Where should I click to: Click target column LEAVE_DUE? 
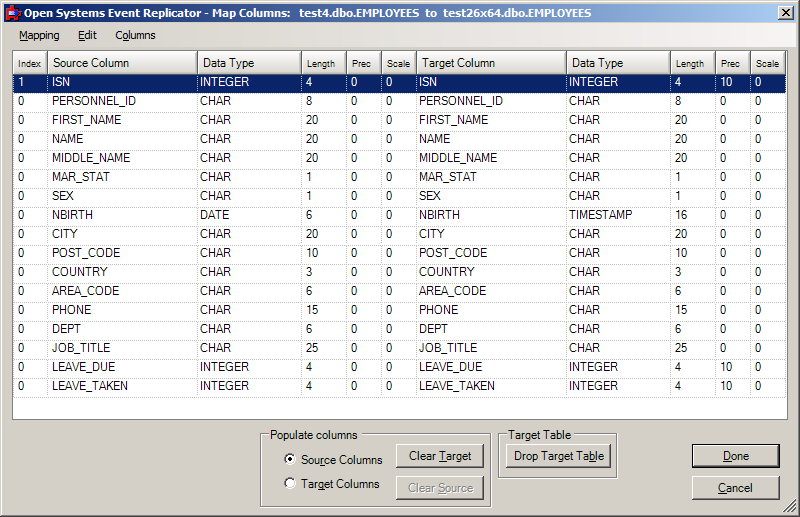(x=451, y=366)
